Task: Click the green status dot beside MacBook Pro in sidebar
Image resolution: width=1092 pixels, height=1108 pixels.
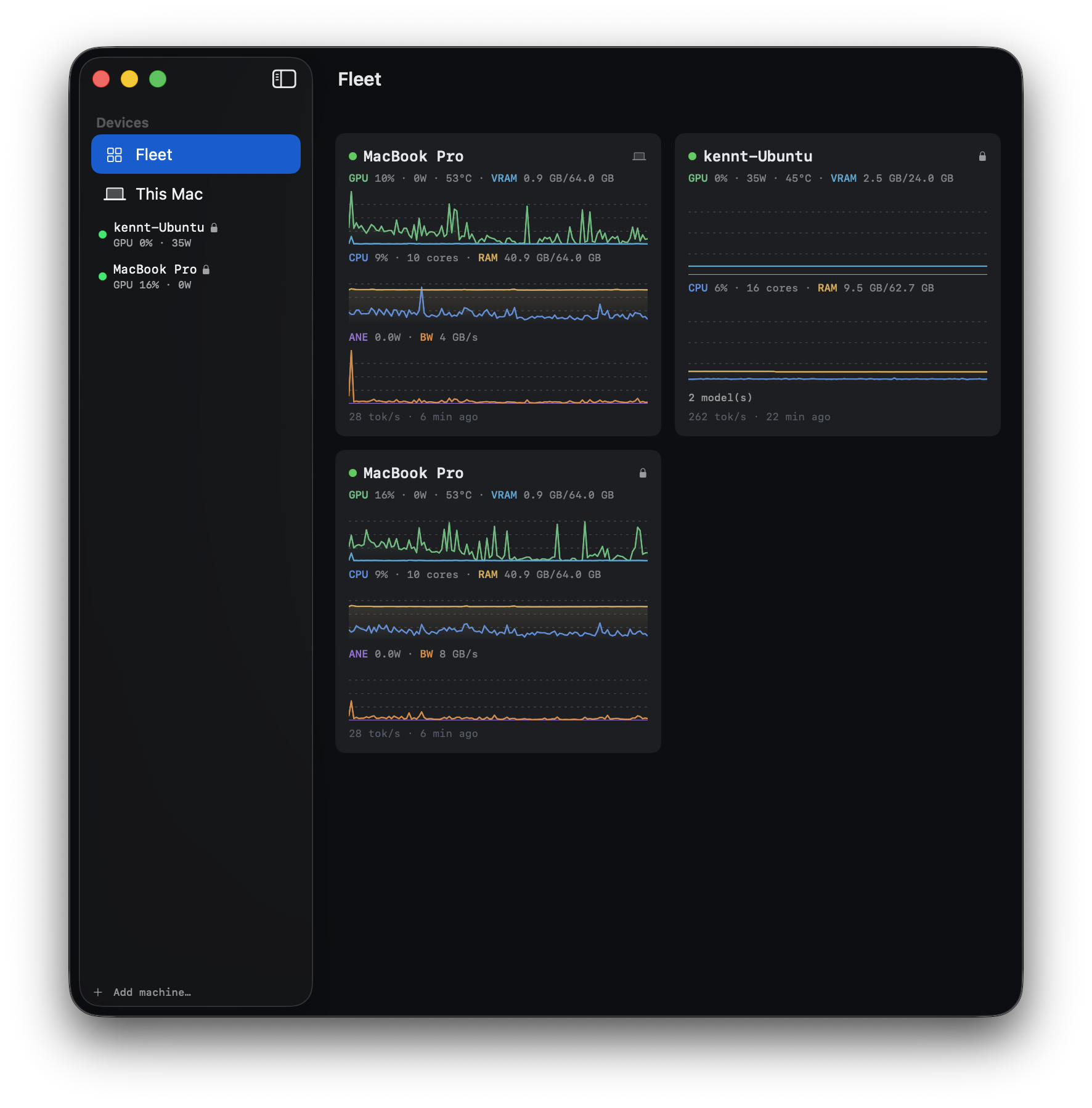Action: tap(102, 276)
